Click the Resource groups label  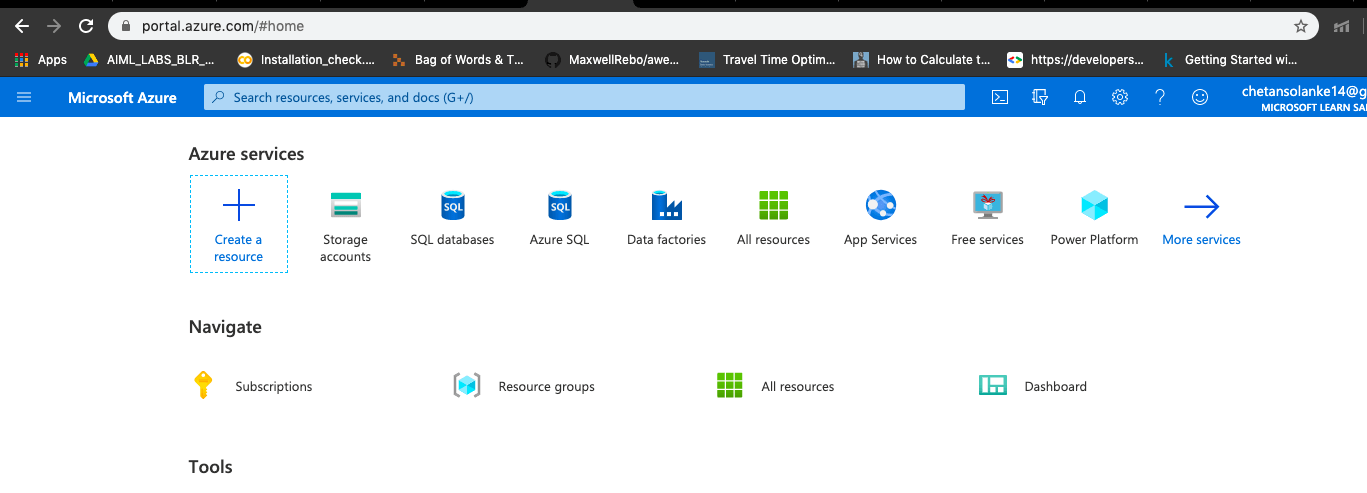tap(546, 387)
